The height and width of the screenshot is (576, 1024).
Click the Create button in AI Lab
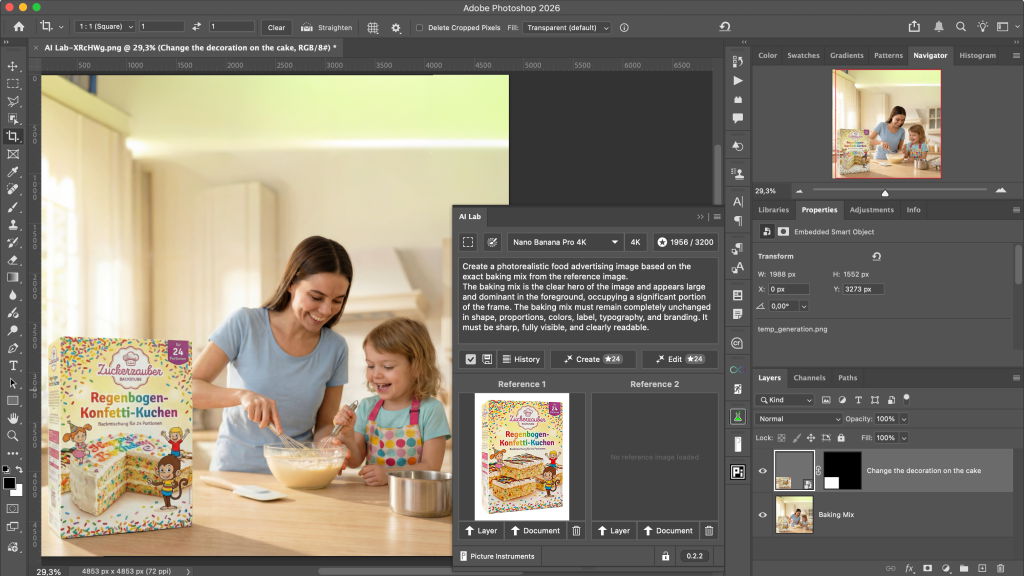[592, 359]
